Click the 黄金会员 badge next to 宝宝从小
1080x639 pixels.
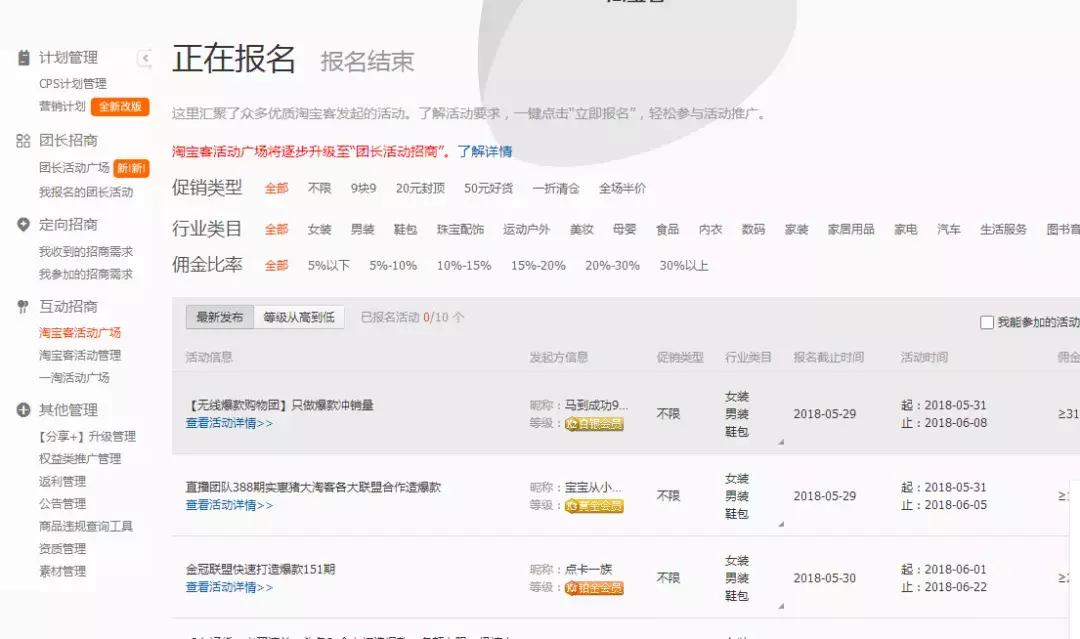[596, 506]
